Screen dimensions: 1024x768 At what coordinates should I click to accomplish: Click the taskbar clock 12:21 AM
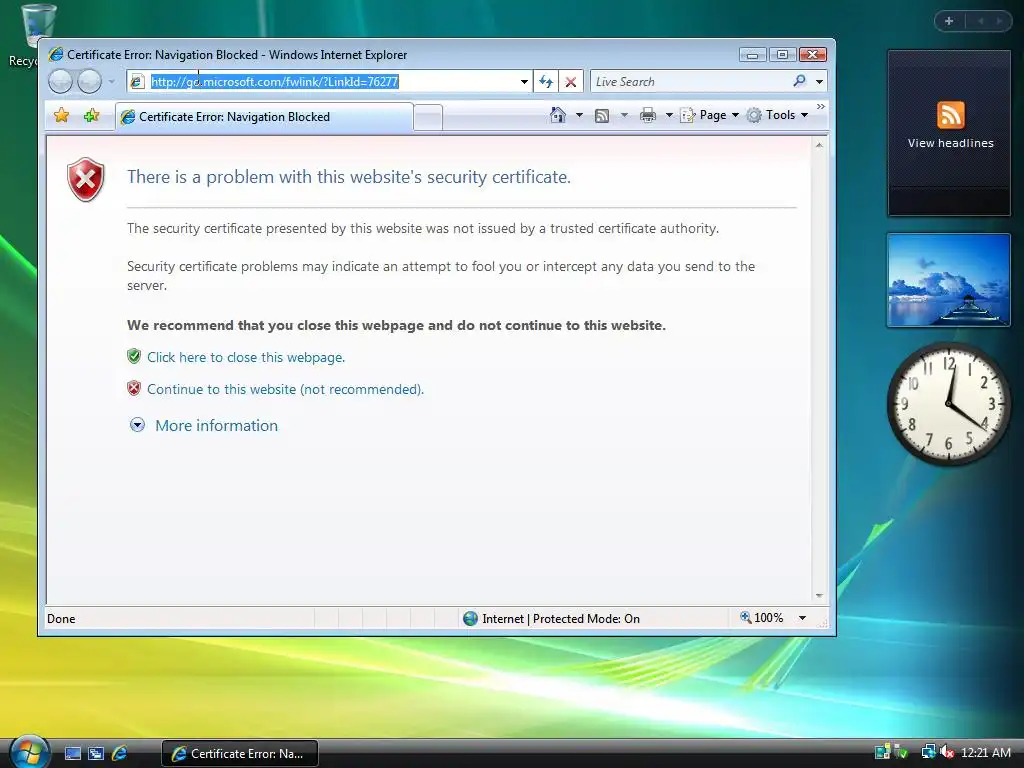click(985, 753)
